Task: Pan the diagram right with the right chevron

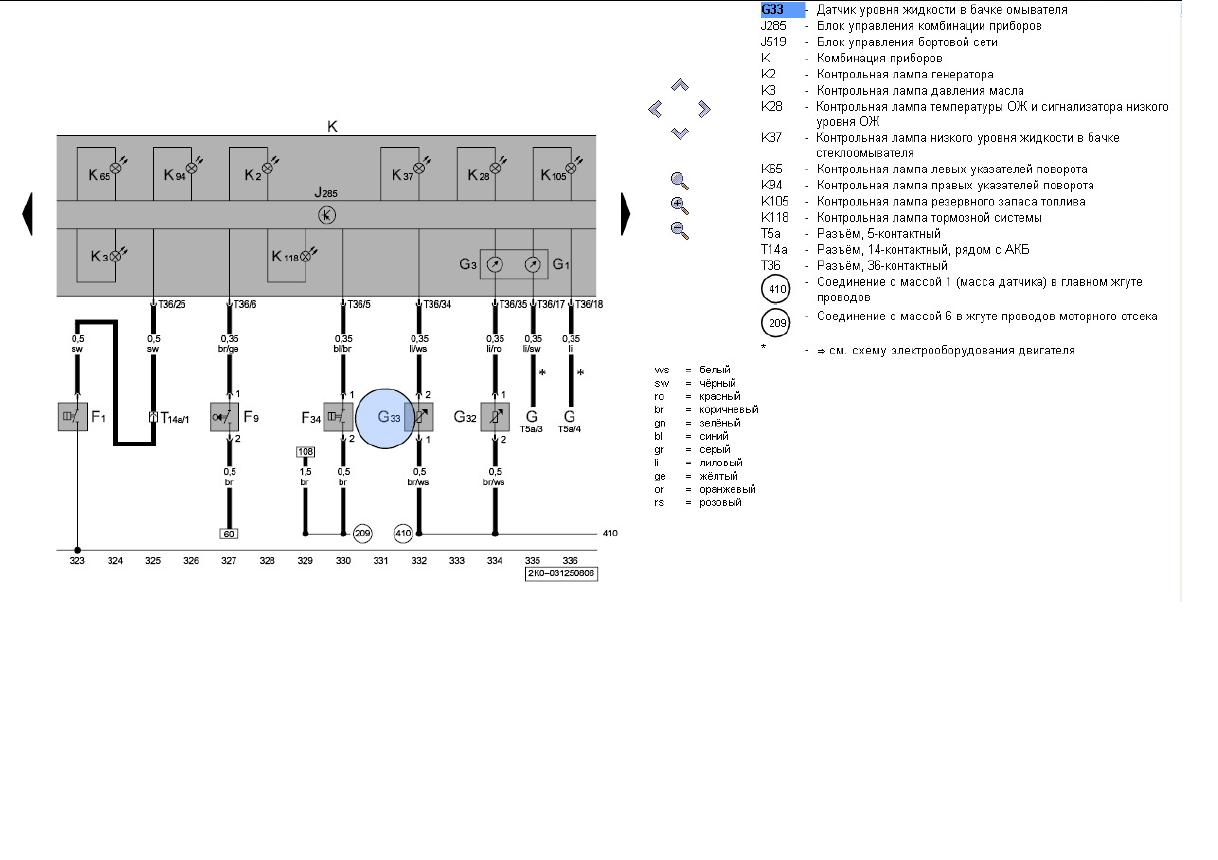Action: [x=703, y=109]
